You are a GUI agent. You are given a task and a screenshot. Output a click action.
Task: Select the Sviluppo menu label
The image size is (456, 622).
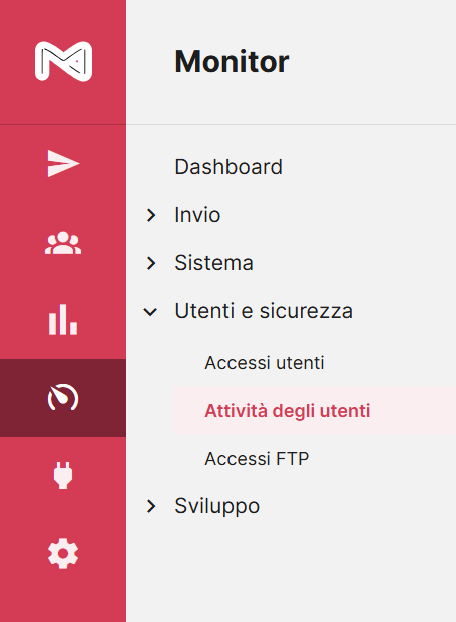coord(217,506)
